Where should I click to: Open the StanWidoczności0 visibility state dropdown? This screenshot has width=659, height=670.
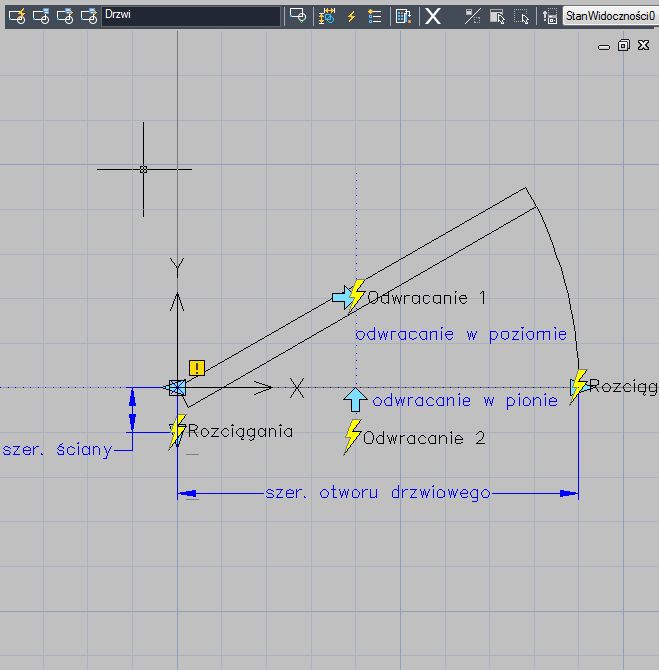pos(611,16)
